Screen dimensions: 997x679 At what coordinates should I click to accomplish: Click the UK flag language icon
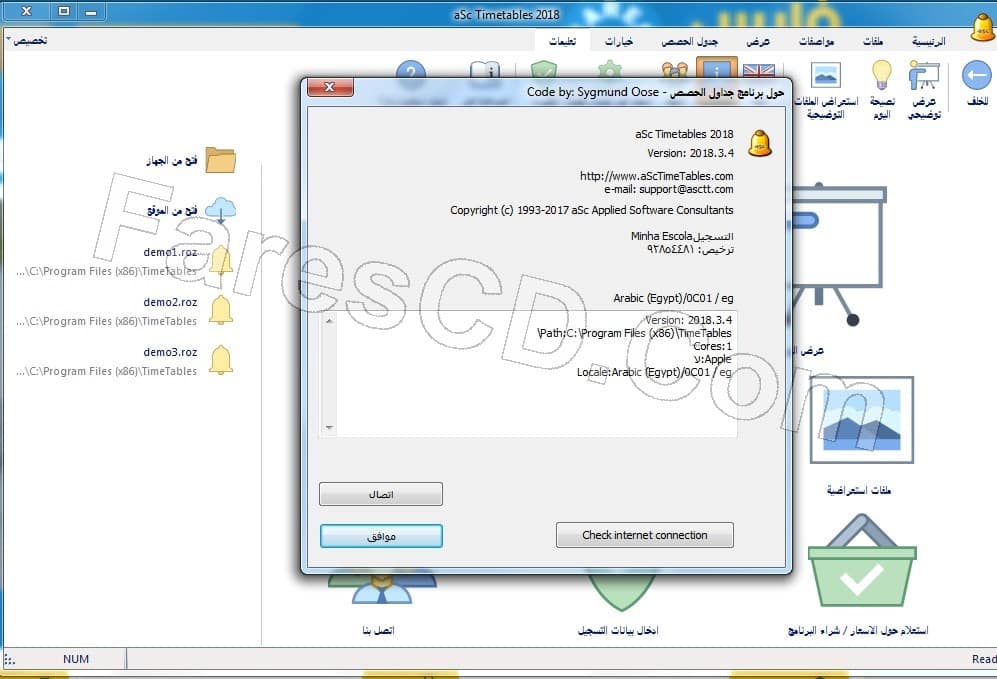click(x=759, y=70)
